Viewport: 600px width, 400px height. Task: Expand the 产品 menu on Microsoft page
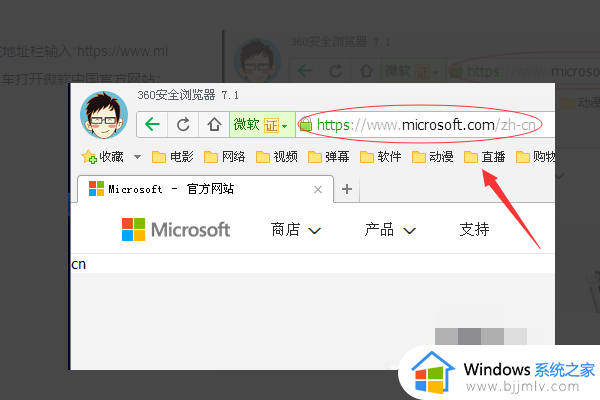[390, 230]
